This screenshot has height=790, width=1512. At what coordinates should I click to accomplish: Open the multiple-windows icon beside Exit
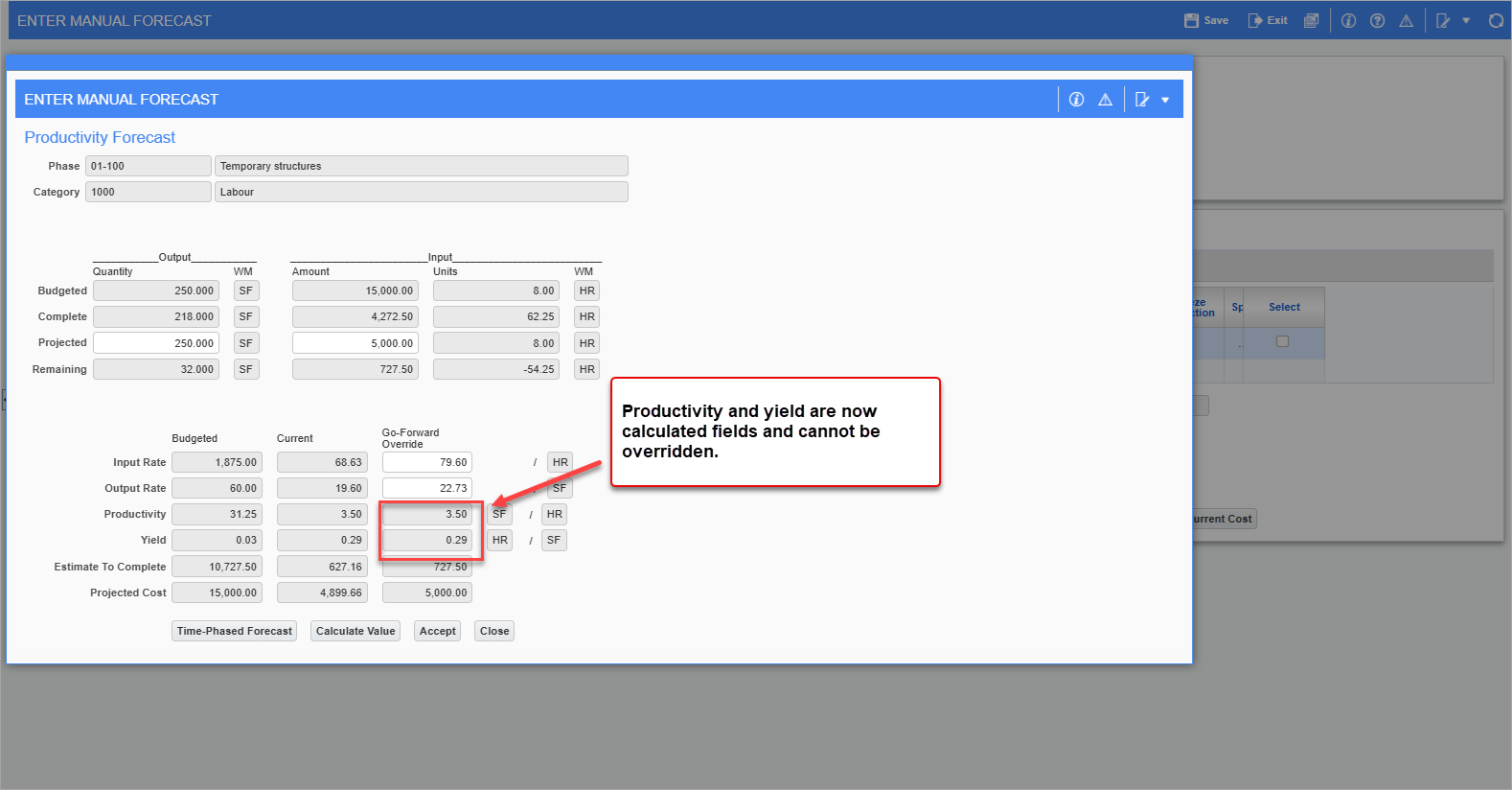[1311, 20]
